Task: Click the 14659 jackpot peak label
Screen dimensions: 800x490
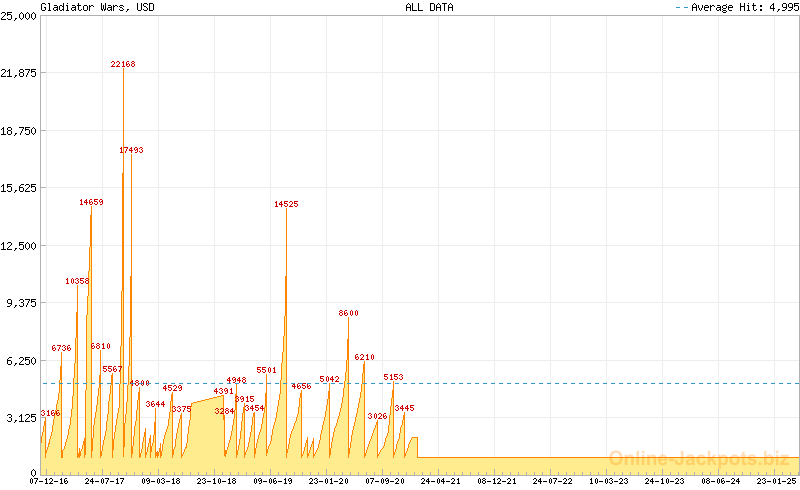Action: coord(91,203)
